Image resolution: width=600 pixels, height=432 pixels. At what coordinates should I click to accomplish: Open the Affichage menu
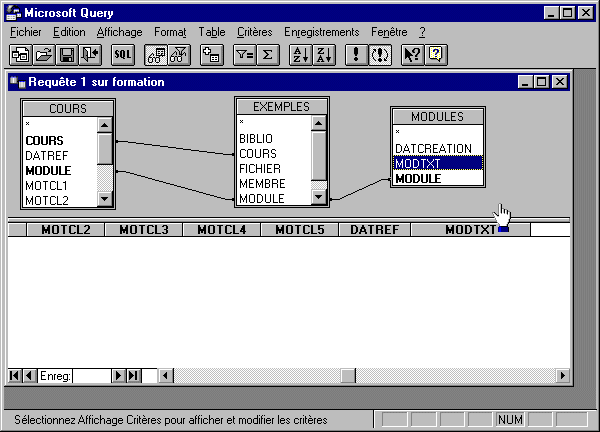[119, 32]
